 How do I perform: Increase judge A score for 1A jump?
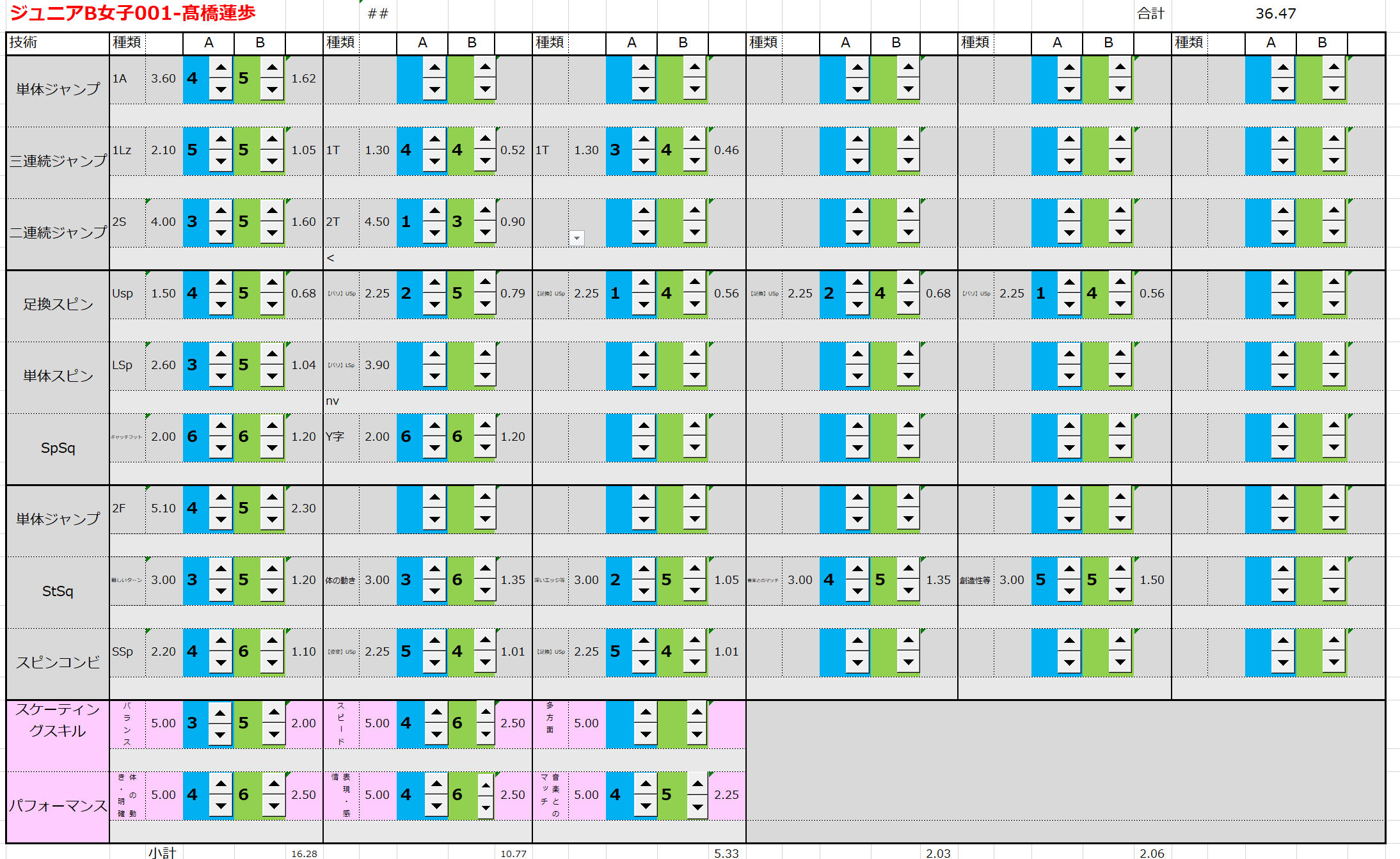click(221, 67)
